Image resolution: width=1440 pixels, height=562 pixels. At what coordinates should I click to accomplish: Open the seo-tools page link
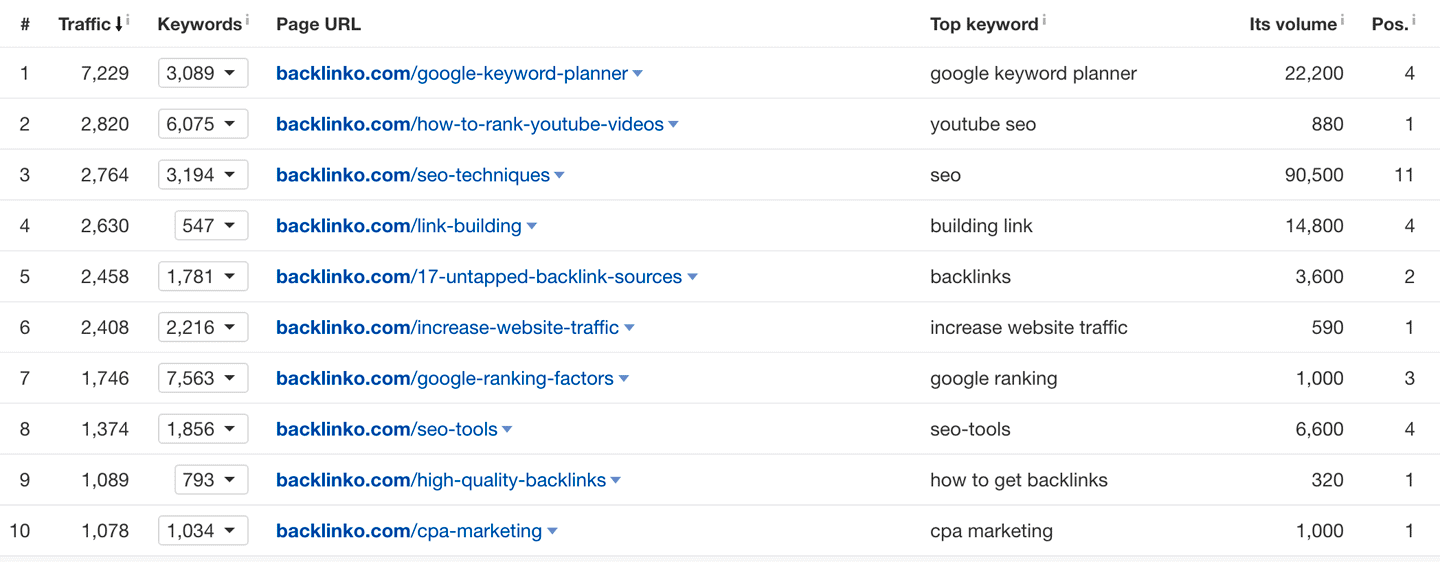pyautogui.click(x=387, y=430)
